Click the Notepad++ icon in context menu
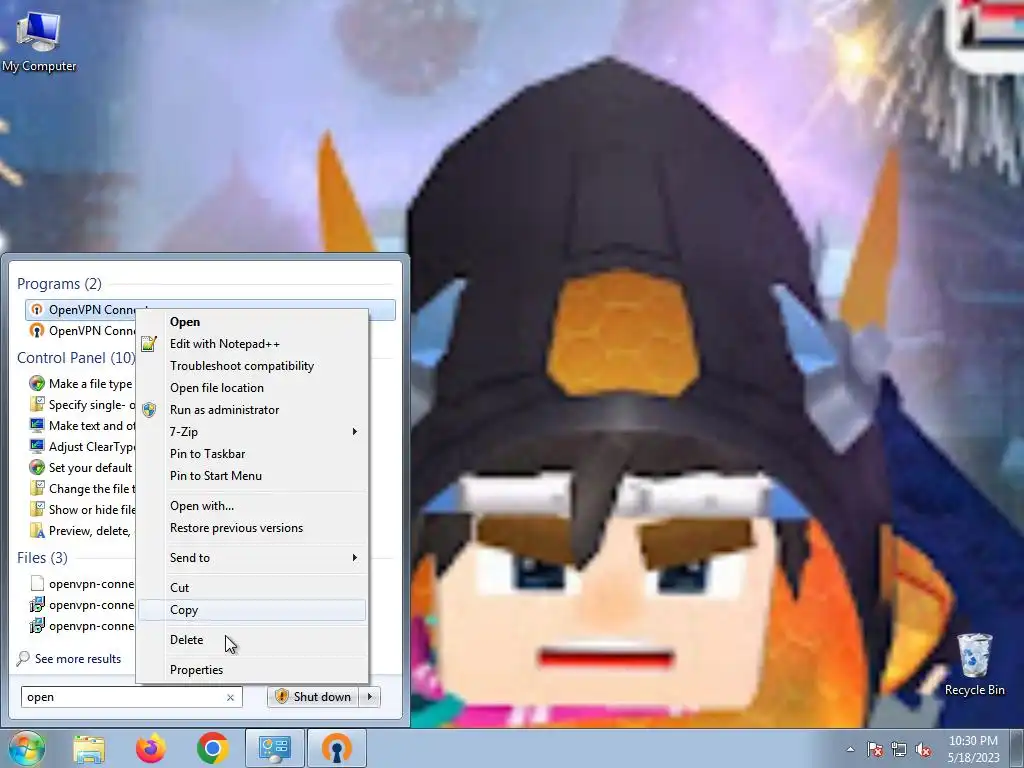The image size is (1024, 768). [x=149, y=344]
